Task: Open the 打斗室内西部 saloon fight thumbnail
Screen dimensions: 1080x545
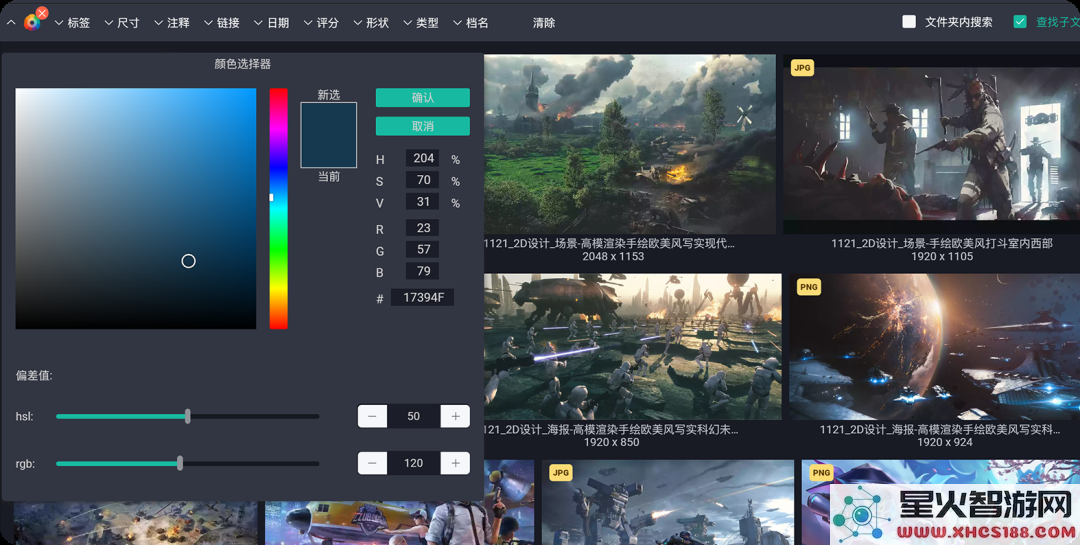Action: [931, 145]
